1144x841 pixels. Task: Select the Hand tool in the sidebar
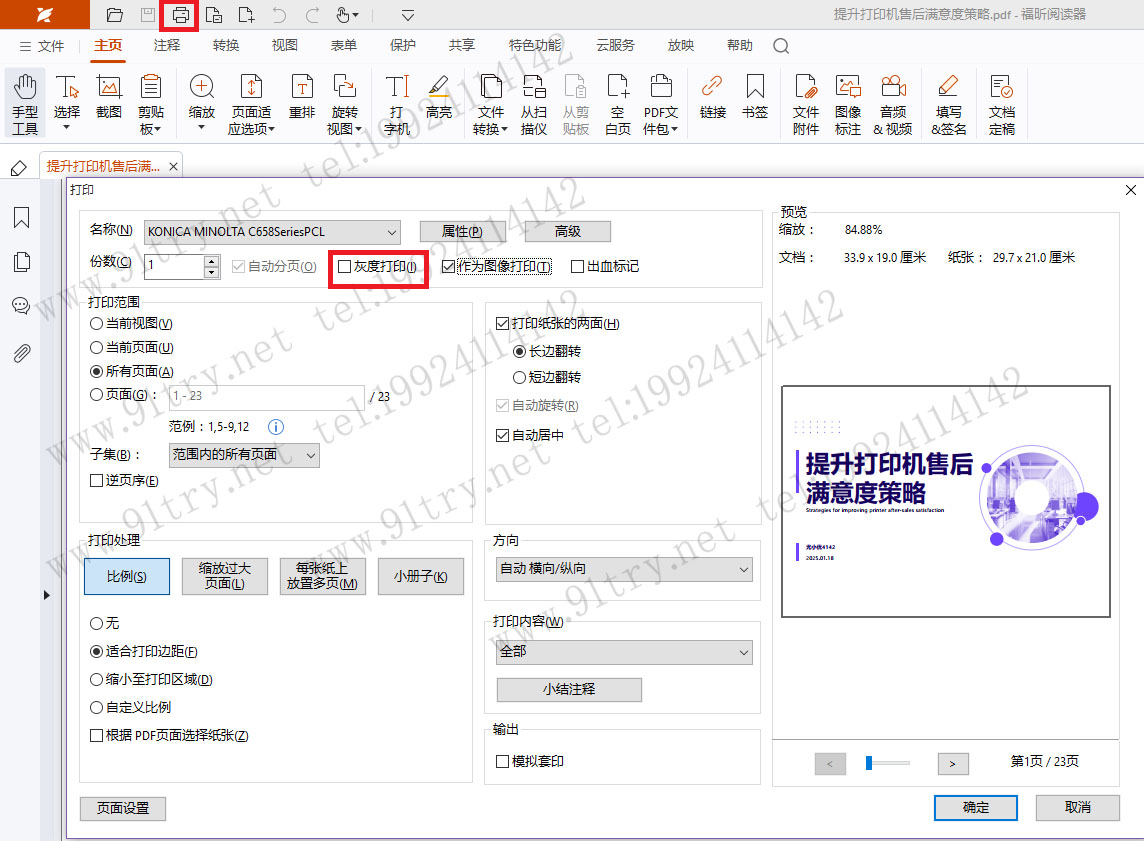point(24,100)
